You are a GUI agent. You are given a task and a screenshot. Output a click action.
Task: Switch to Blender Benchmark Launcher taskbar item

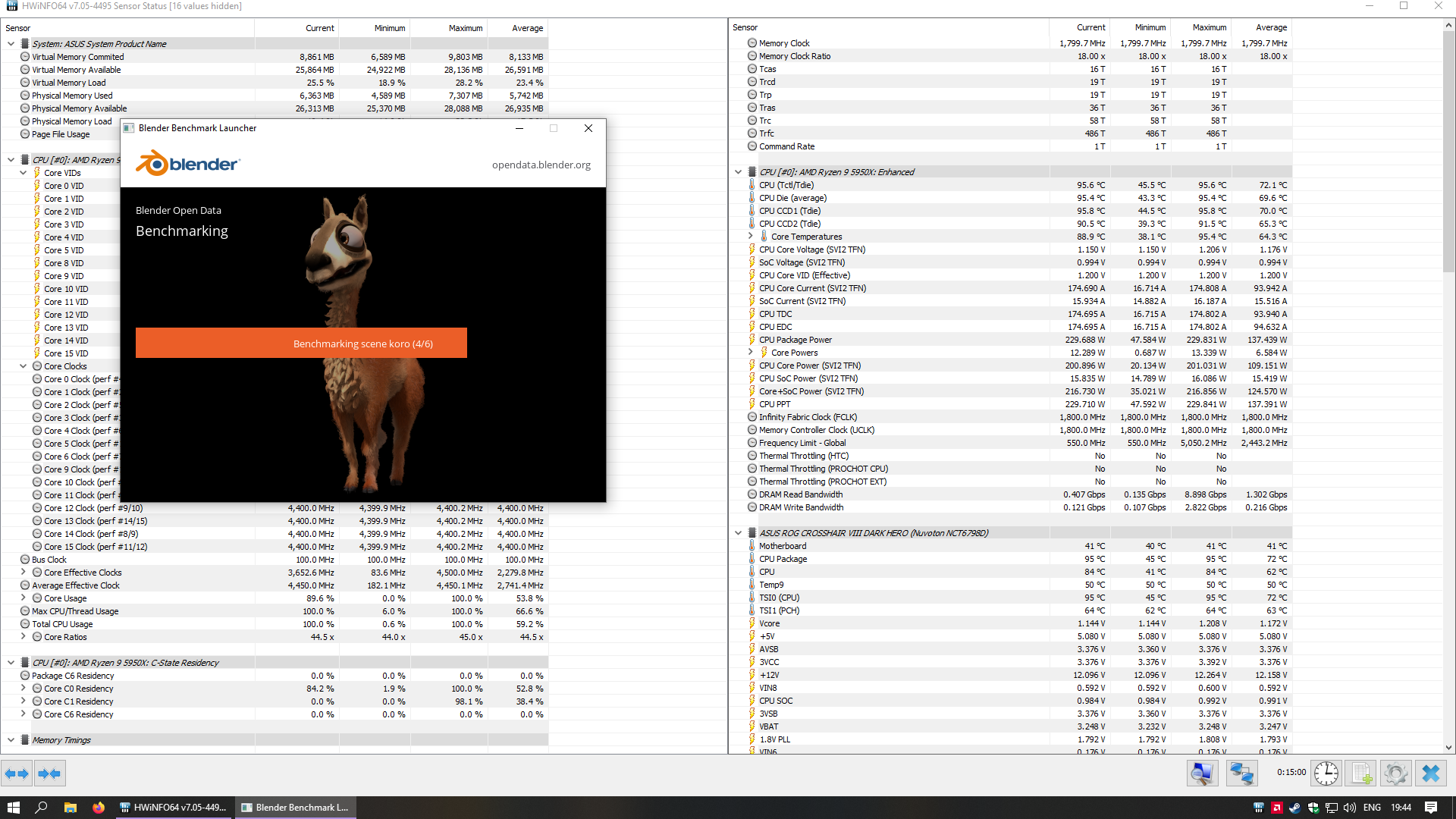[x=295, y=808]
